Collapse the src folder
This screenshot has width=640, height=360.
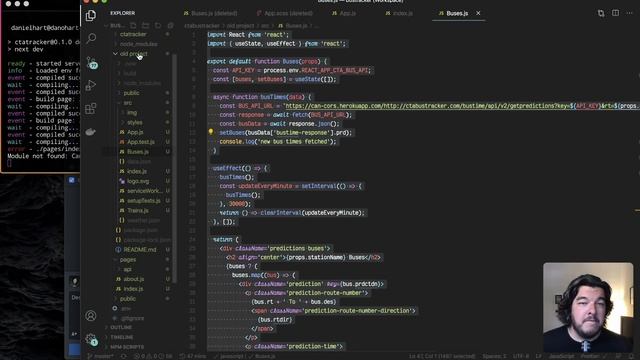click(127, 103)
